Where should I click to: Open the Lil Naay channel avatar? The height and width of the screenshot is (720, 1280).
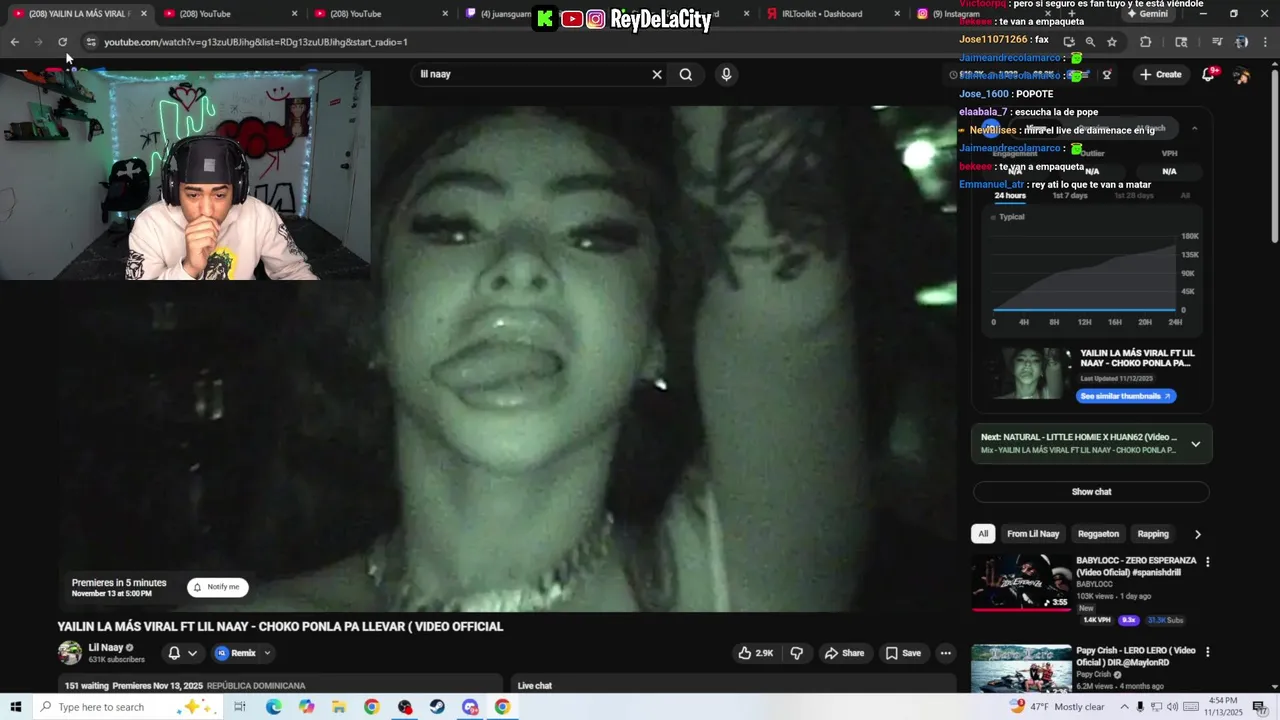pyautogui.click(x=70, y=653)
